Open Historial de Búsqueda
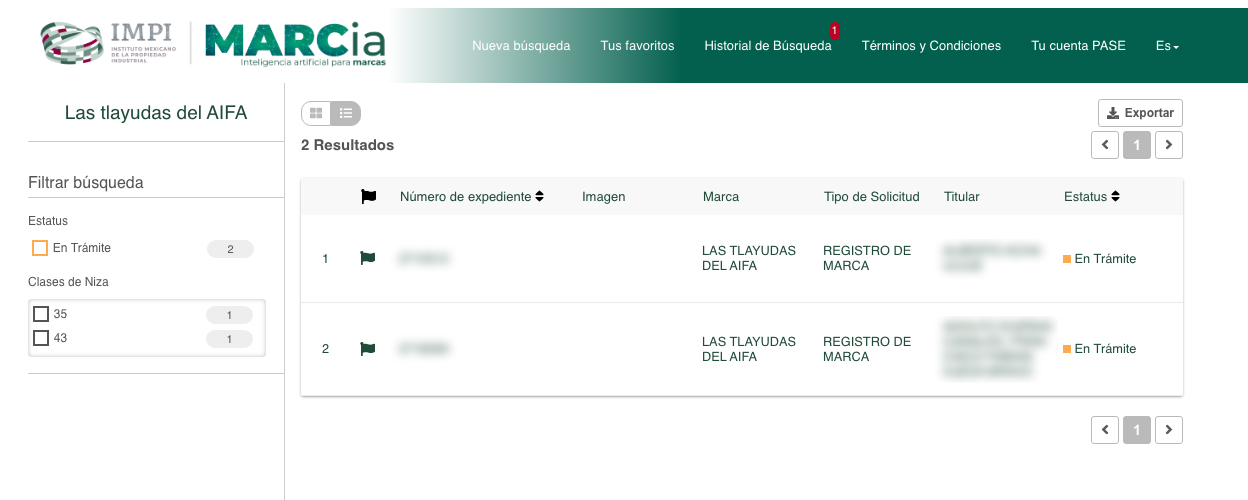 767,46
